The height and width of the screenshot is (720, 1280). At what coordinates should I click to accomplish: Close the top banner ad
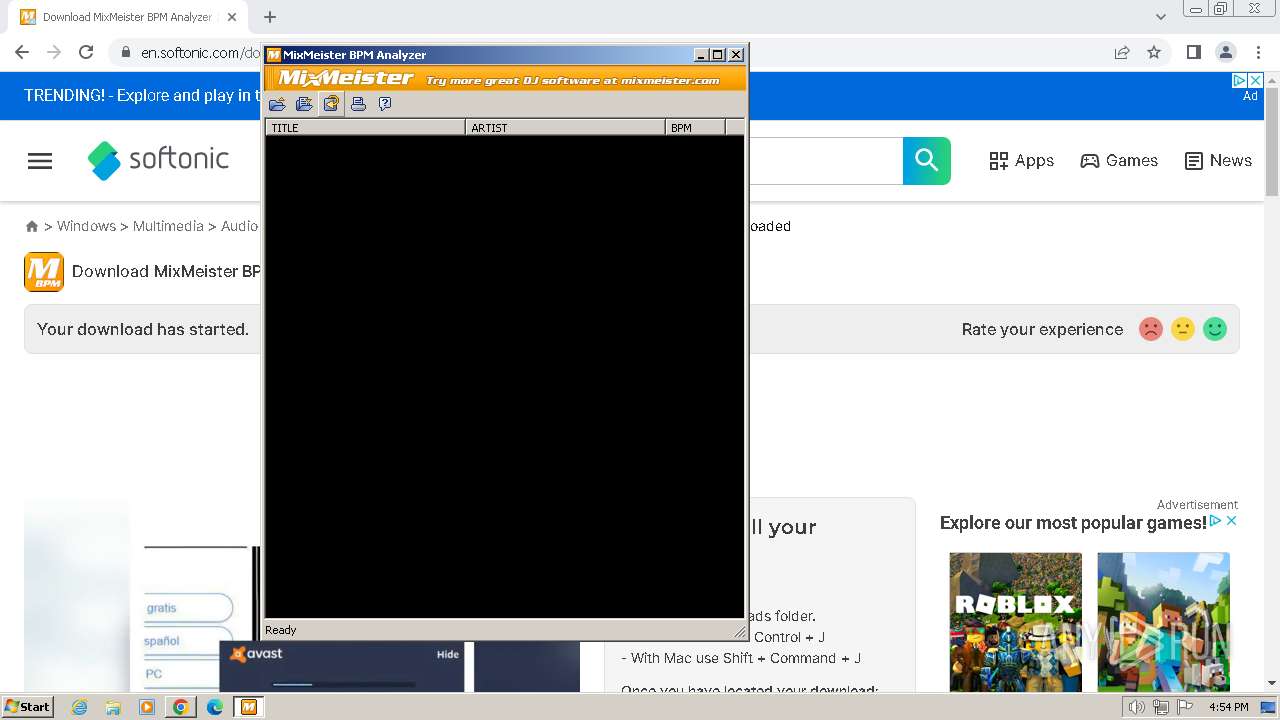pos(1256,80)
